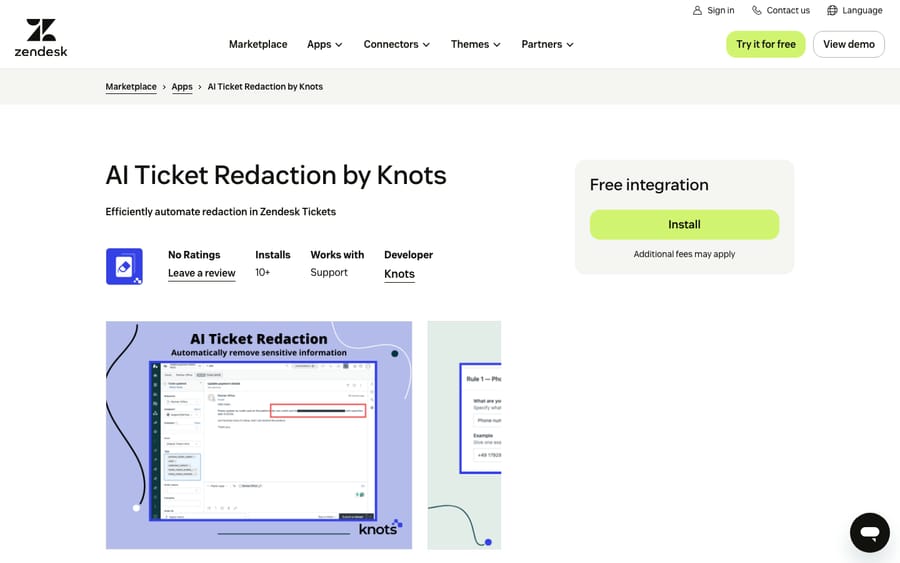The width and height of the screenshot is (900, 563).
Task: Expand the Partners dropdown menu
Action: 548,44
